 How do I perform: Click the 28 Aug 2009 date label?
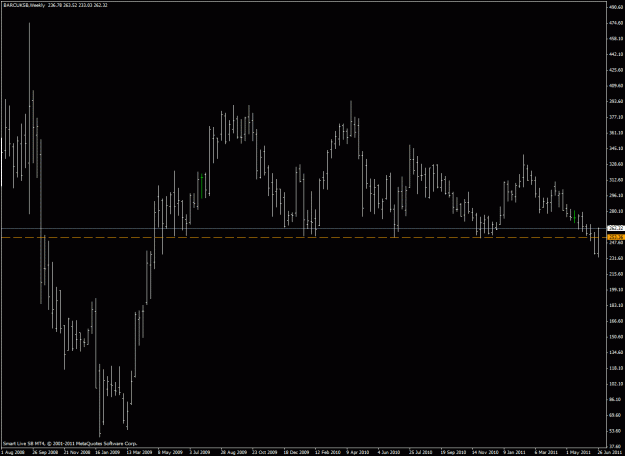(233, 453)
